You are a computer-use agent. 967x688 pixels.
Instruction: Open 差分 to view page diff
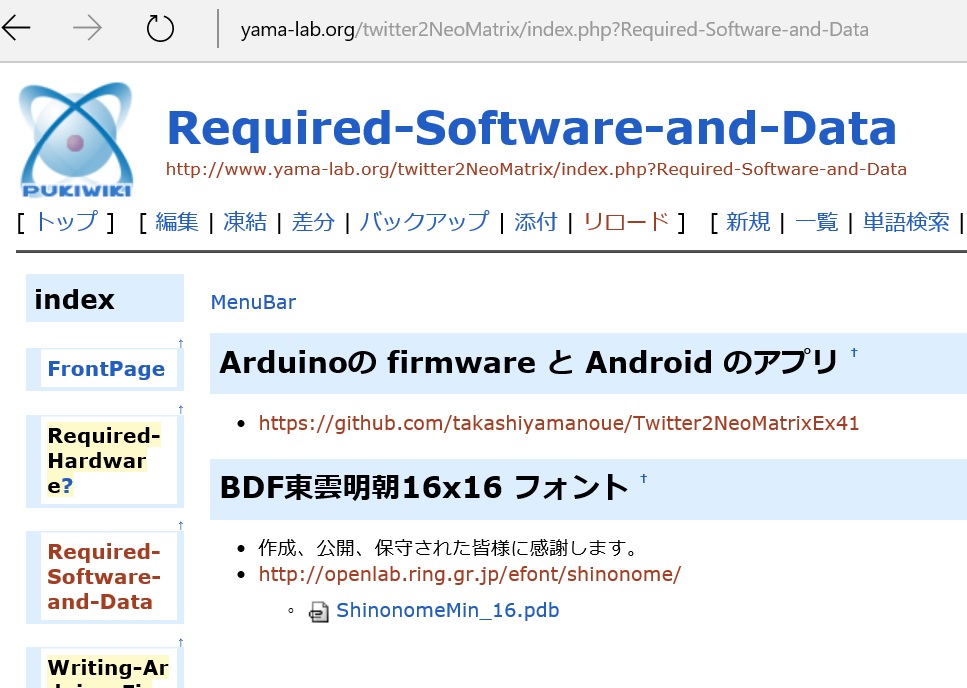(x=313, y=221)
